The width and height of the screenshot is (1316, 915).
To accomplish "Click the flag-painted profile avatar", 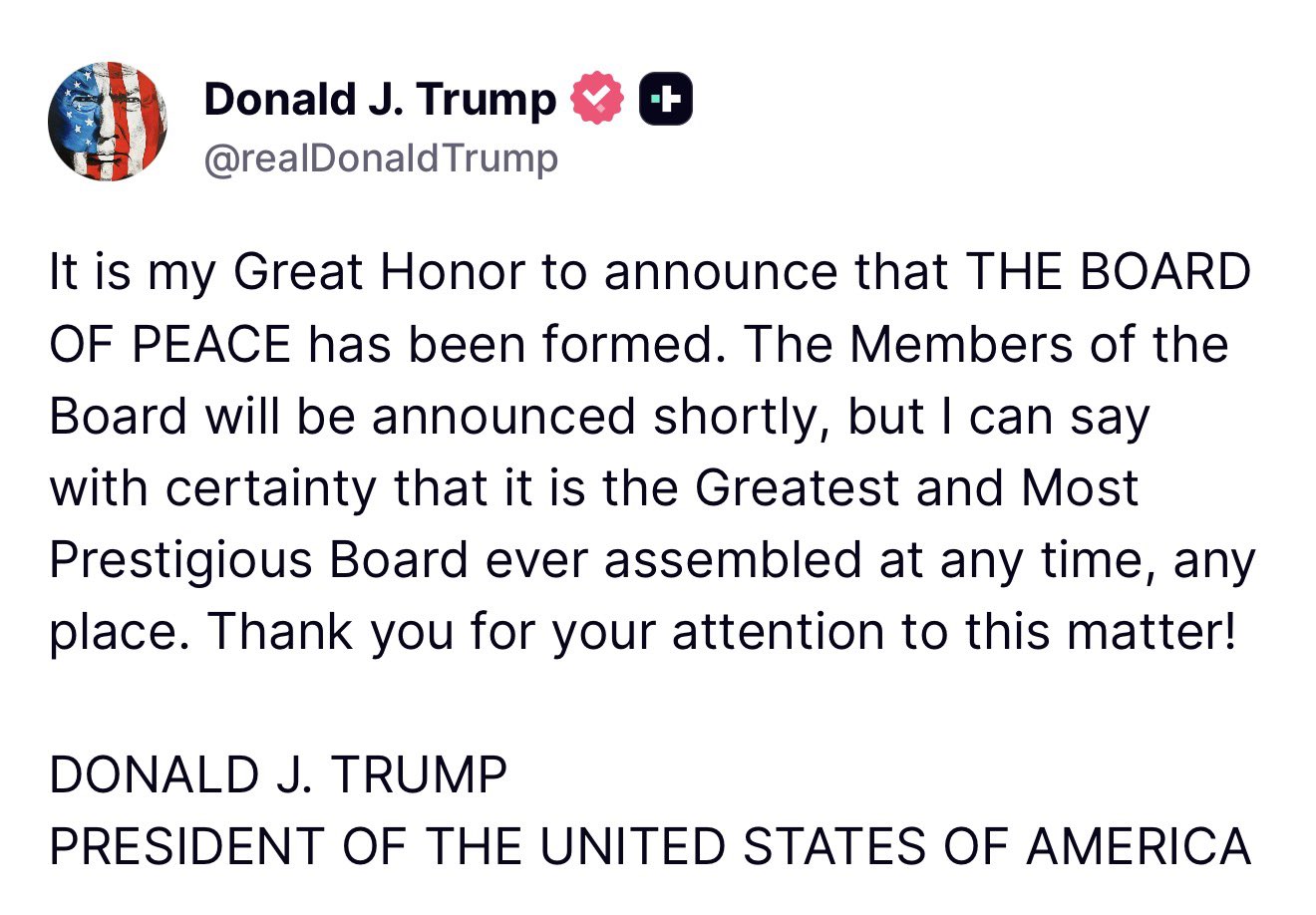I will [107, 121].
